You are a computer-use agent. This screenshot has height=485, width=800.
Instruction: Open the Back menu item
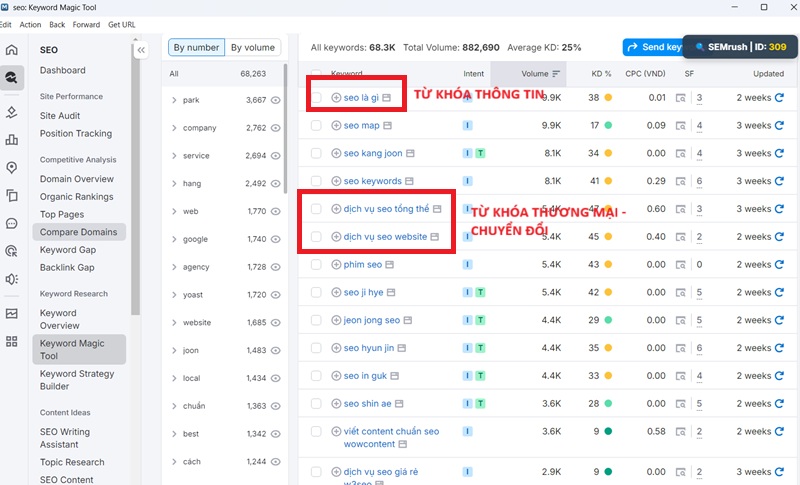pos(57,24)
